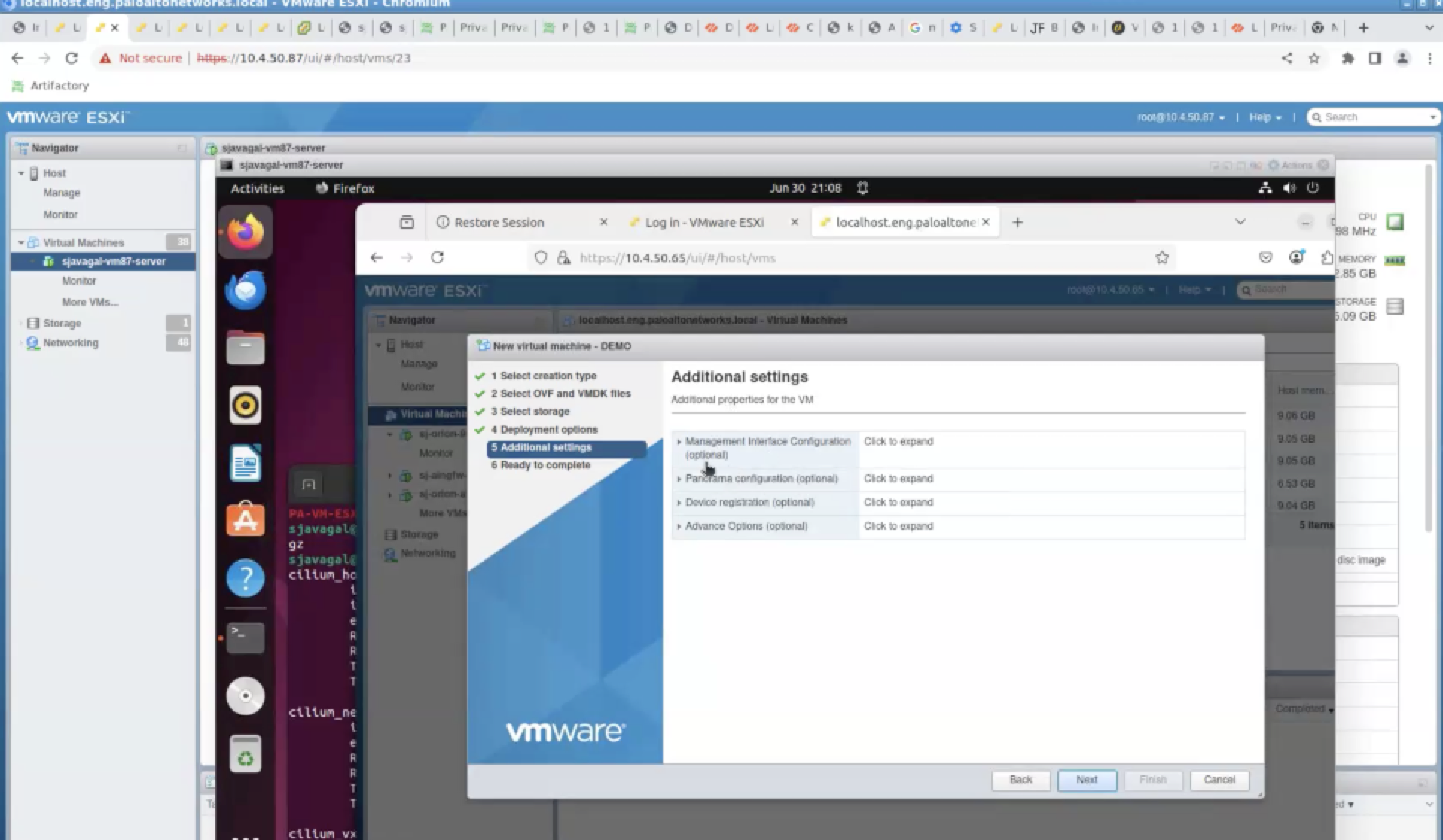The image size is (1443, 840).
Task: Open the Trash in the dock
Action: point(246,753)
